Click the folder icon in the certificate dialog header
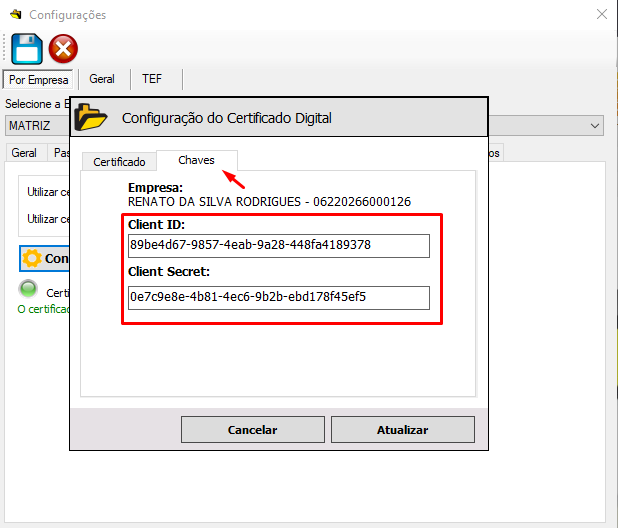Screen dimensions: 618x528 (92, 117)
